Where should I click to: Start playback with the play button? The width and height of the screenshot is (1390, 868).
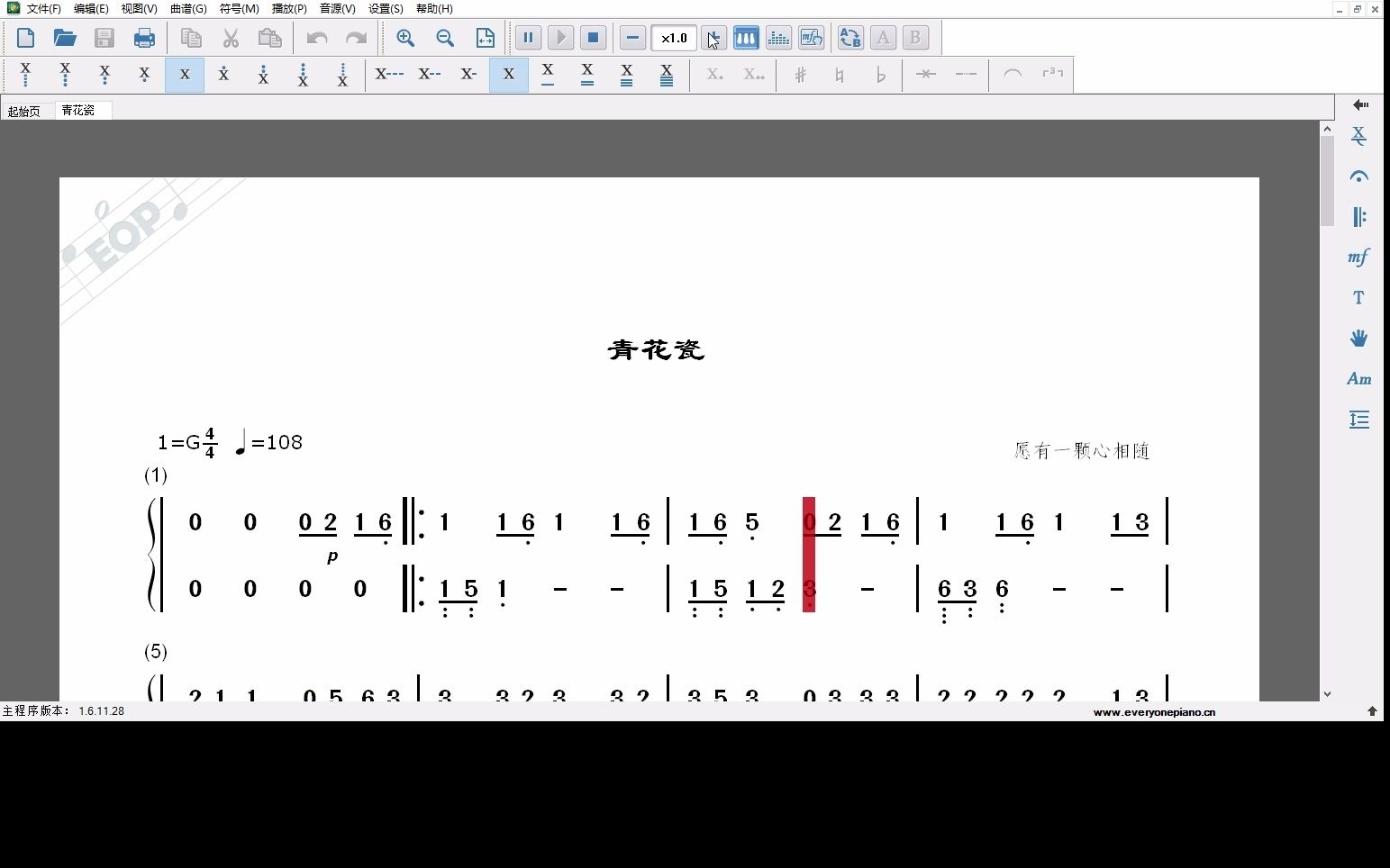(560, 38)
